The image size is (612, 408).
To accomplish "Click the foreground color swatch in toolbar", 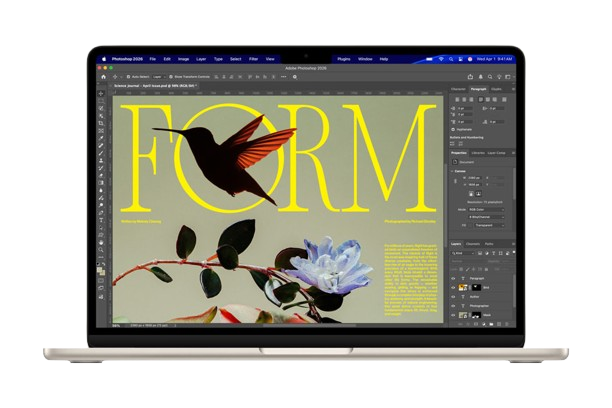I will (100, 268).
